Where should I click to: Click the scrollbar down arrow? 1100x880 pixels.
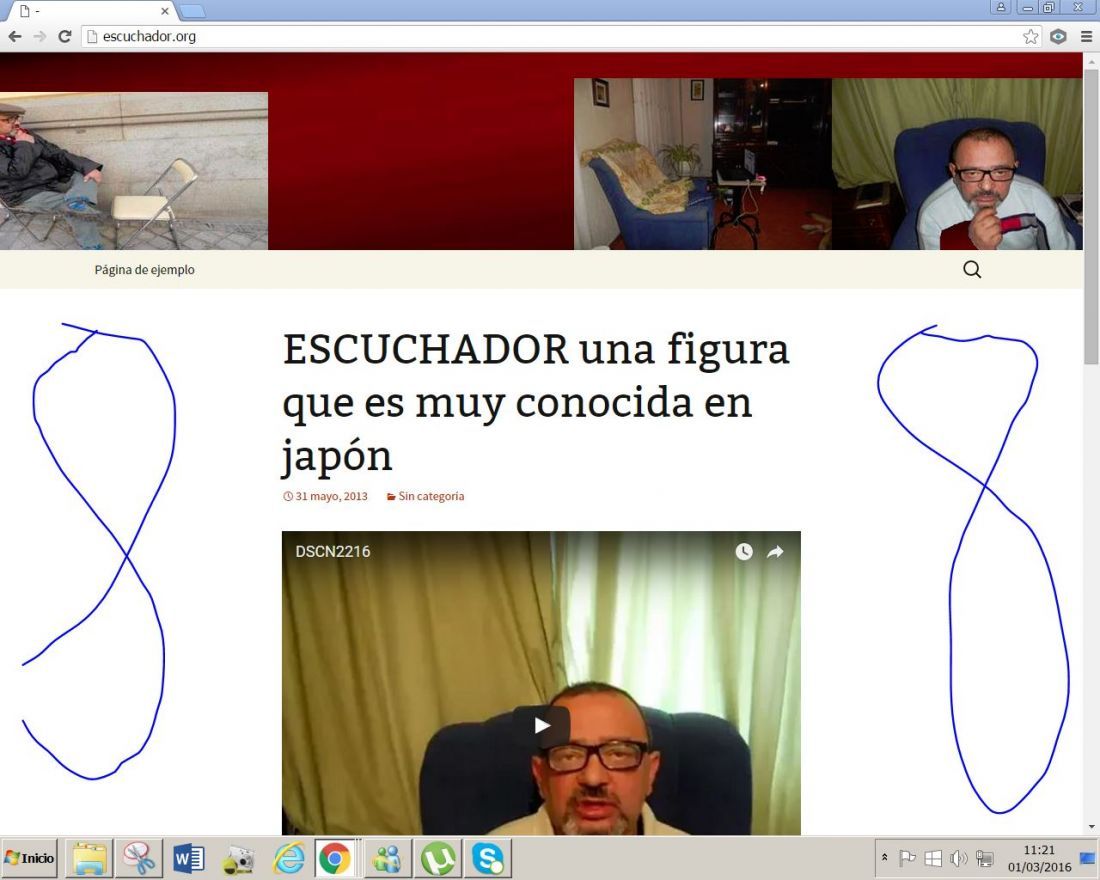1091,827
